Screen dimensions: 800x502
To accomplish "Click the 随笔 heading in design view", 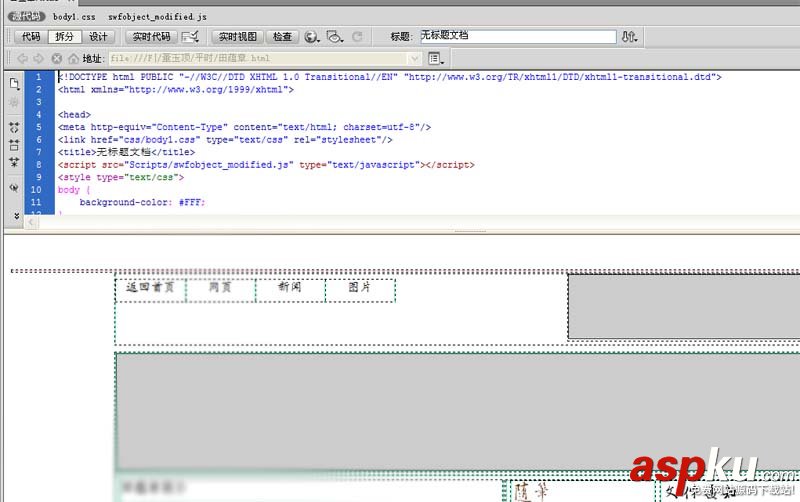I will 531,492.
